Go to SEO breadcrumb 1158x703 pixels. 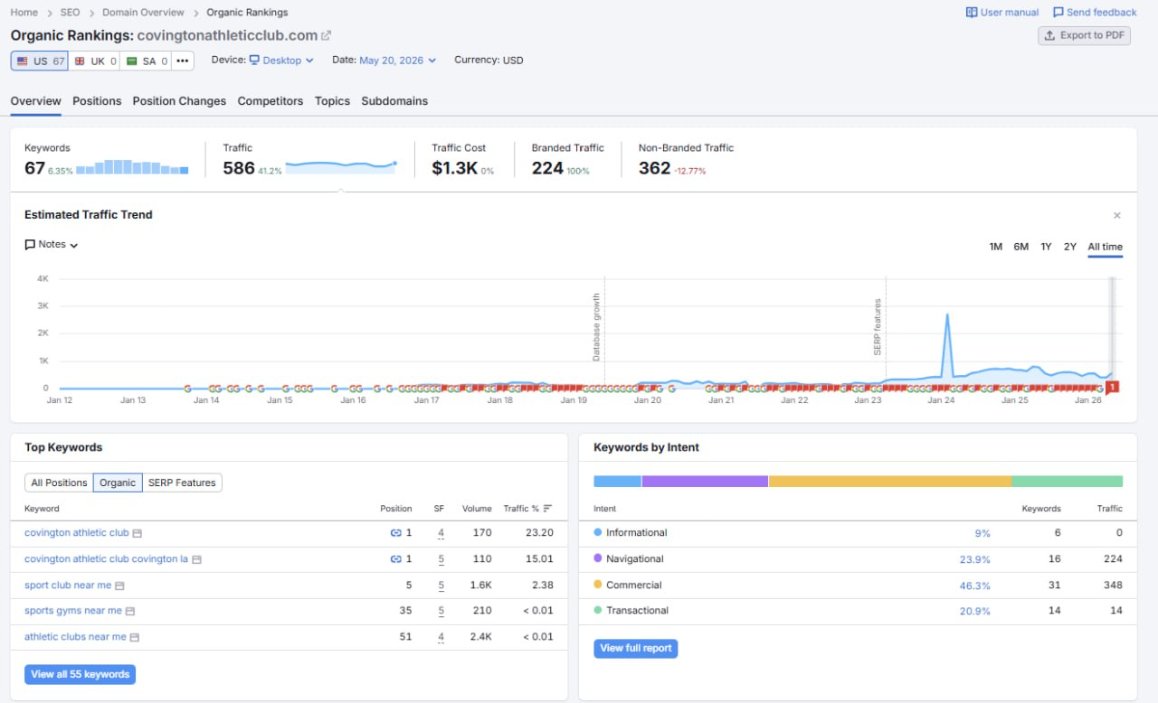70,13
